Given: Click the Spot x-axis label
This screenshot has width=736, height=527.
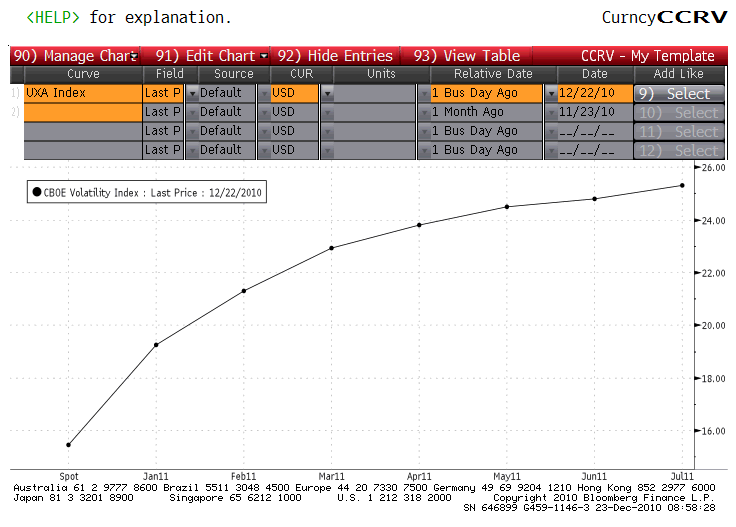Looking at the screenshot, I should (x=69, y=476).
